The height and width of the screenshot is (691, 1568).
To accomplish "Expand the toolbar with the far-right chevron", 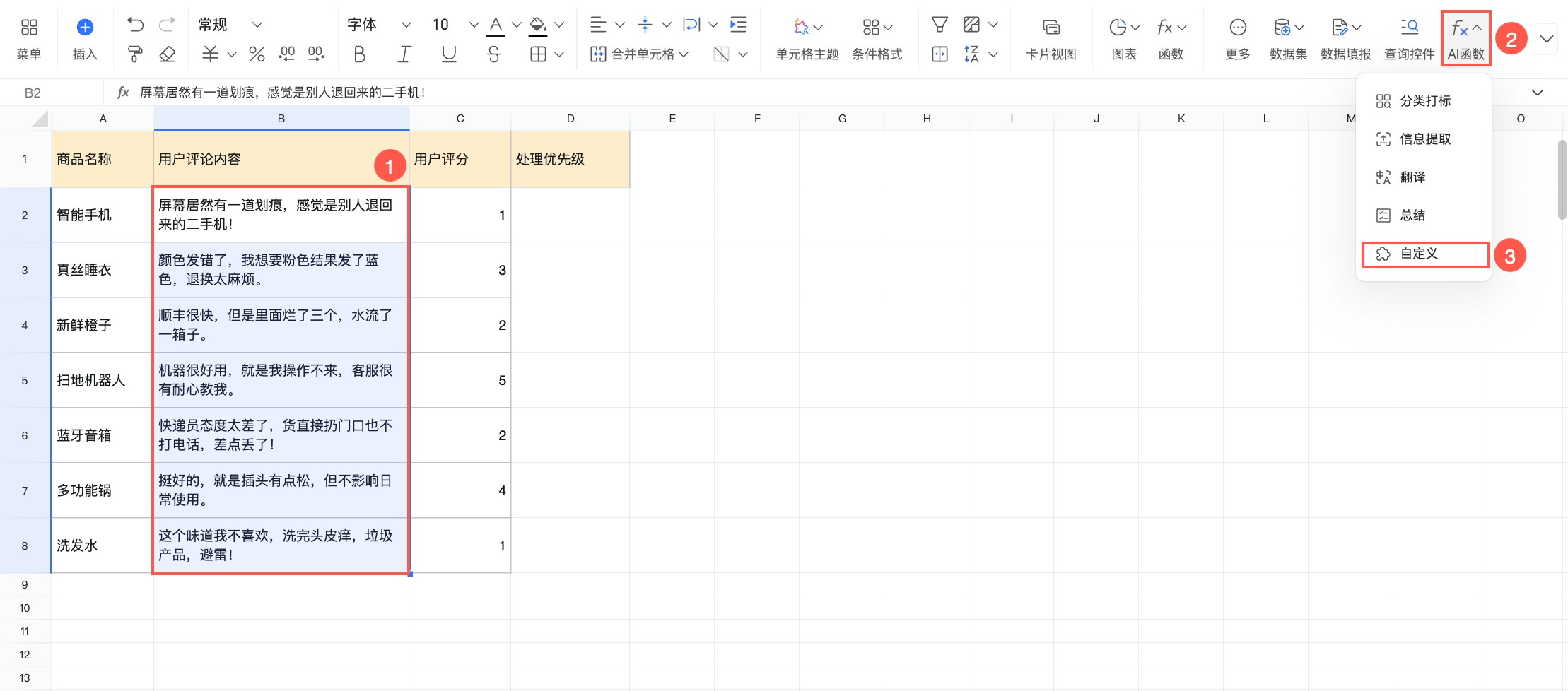I will coord(1547,39).
